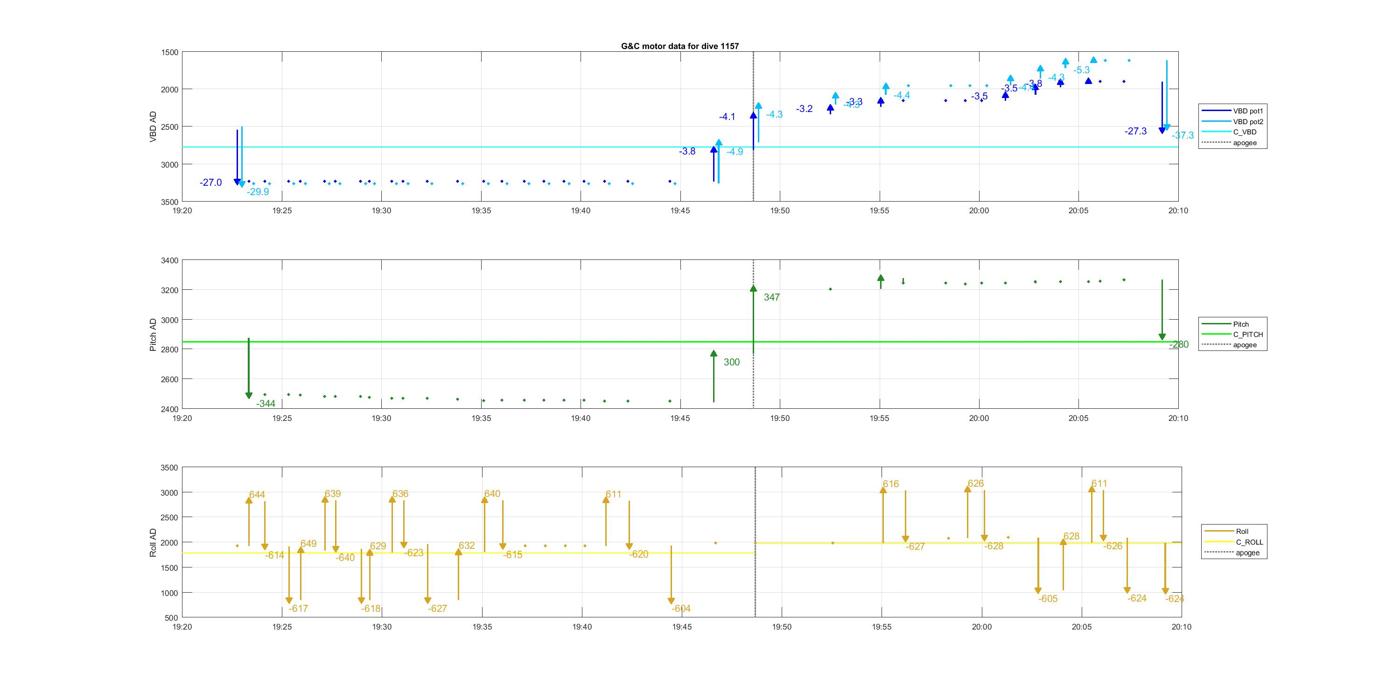The image size is (1400, 693).
Task: Click the '616' roll data label
Action: click(x=890, y=484)
